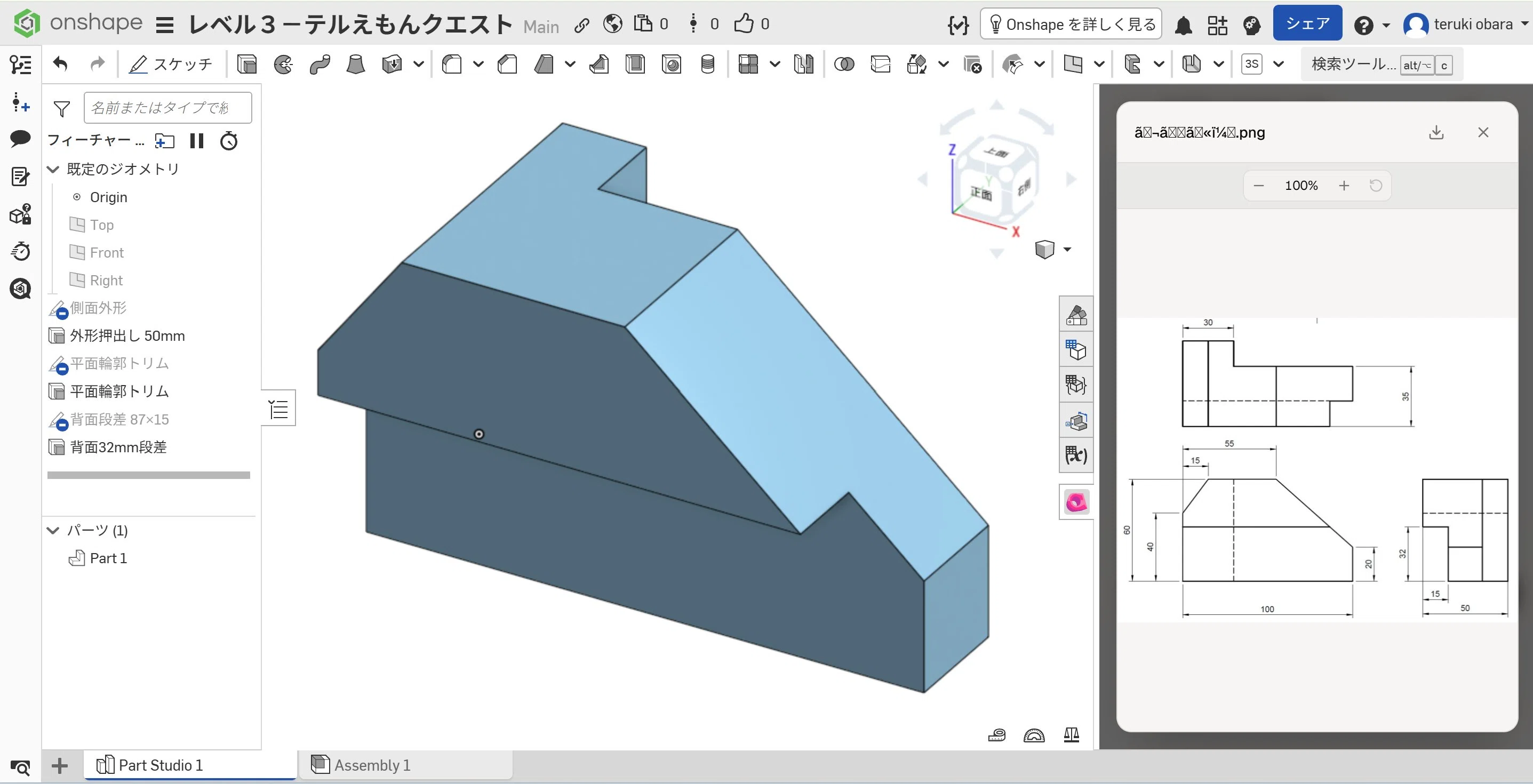Download the png image in viewer panel
Viewport: 1533px width, 784px height.
tap(1436, 132)
